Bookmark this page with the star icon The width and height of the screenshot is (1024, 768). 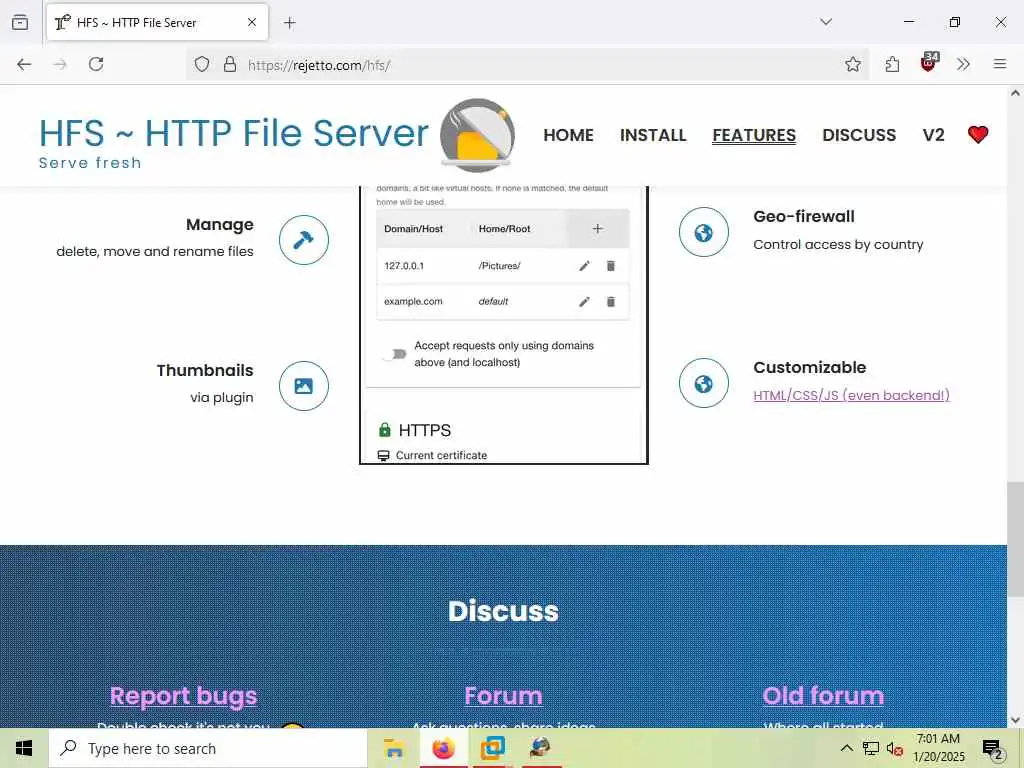tap(852, 64)
